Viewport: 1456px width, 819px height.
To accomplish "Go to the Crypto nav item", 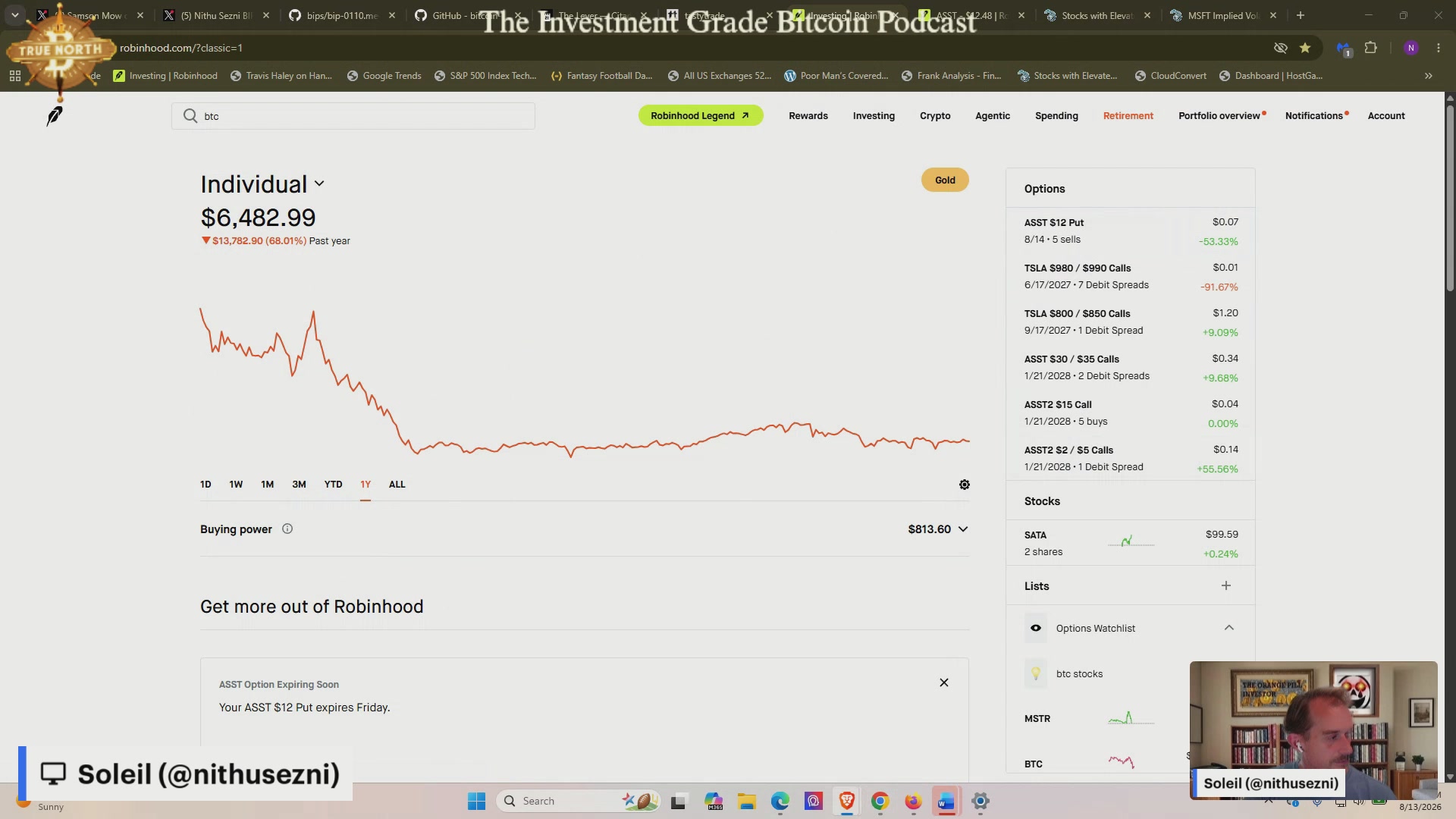I will 935,116.
